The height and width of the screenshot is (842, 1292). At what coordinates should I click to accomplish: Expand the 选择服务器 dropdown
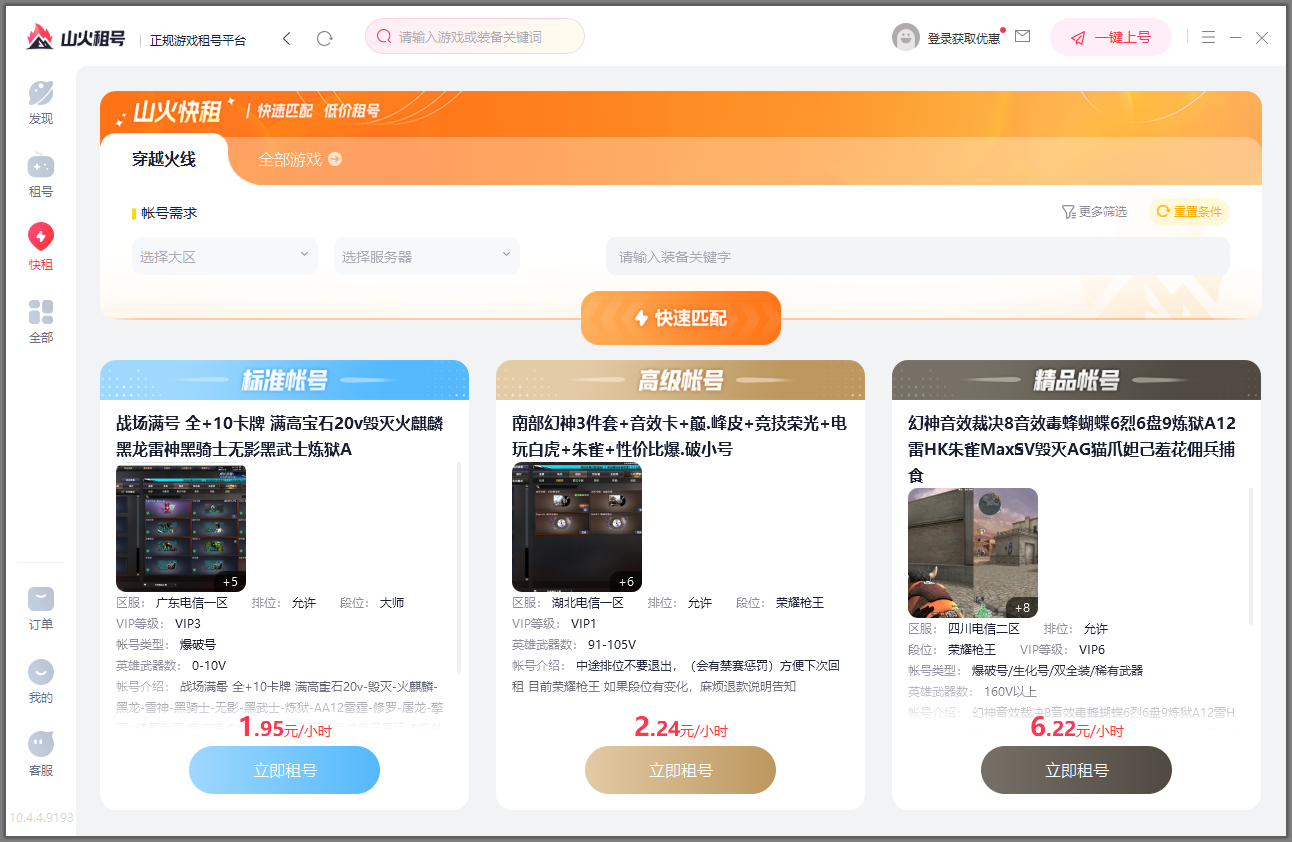pos(427,256)
